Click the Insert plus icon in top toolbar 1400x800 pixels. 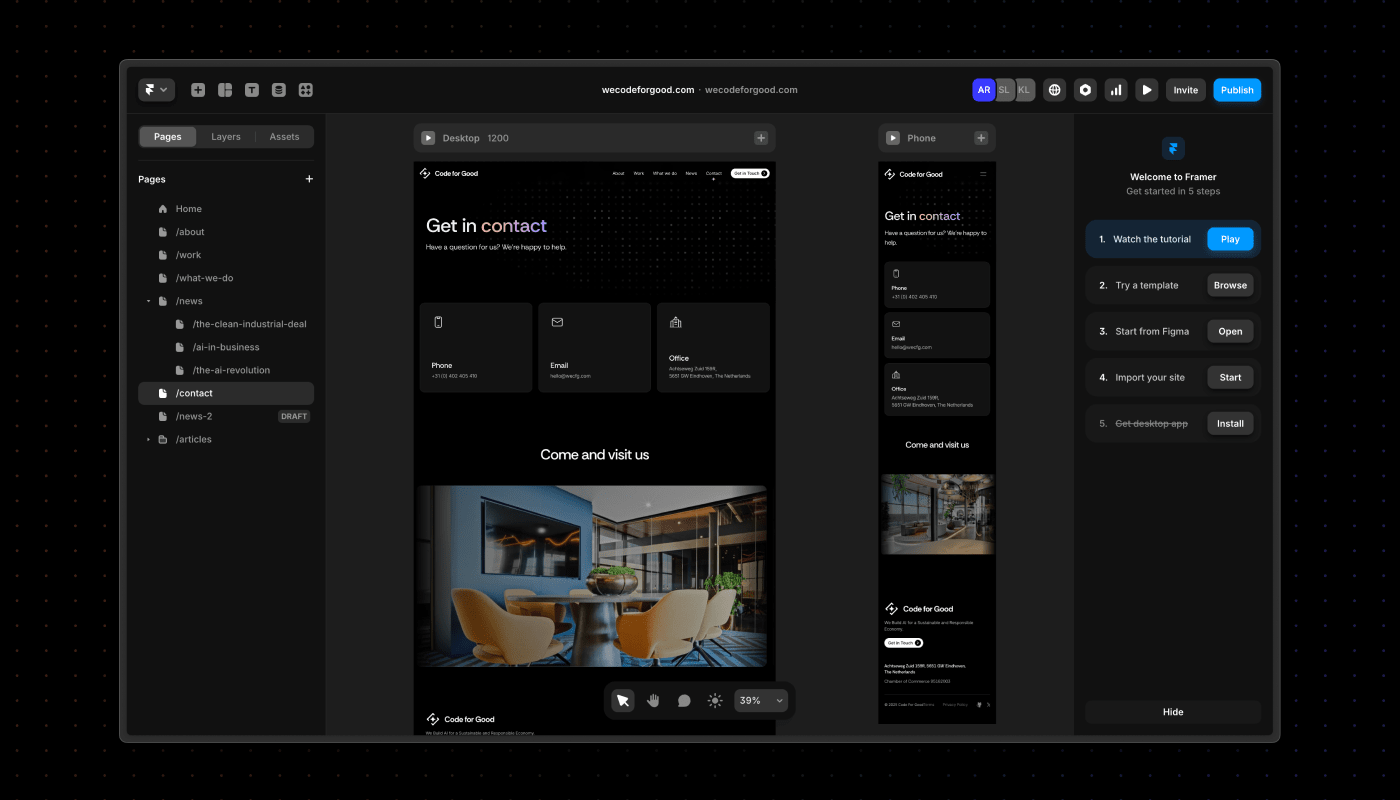click(198, 90)
